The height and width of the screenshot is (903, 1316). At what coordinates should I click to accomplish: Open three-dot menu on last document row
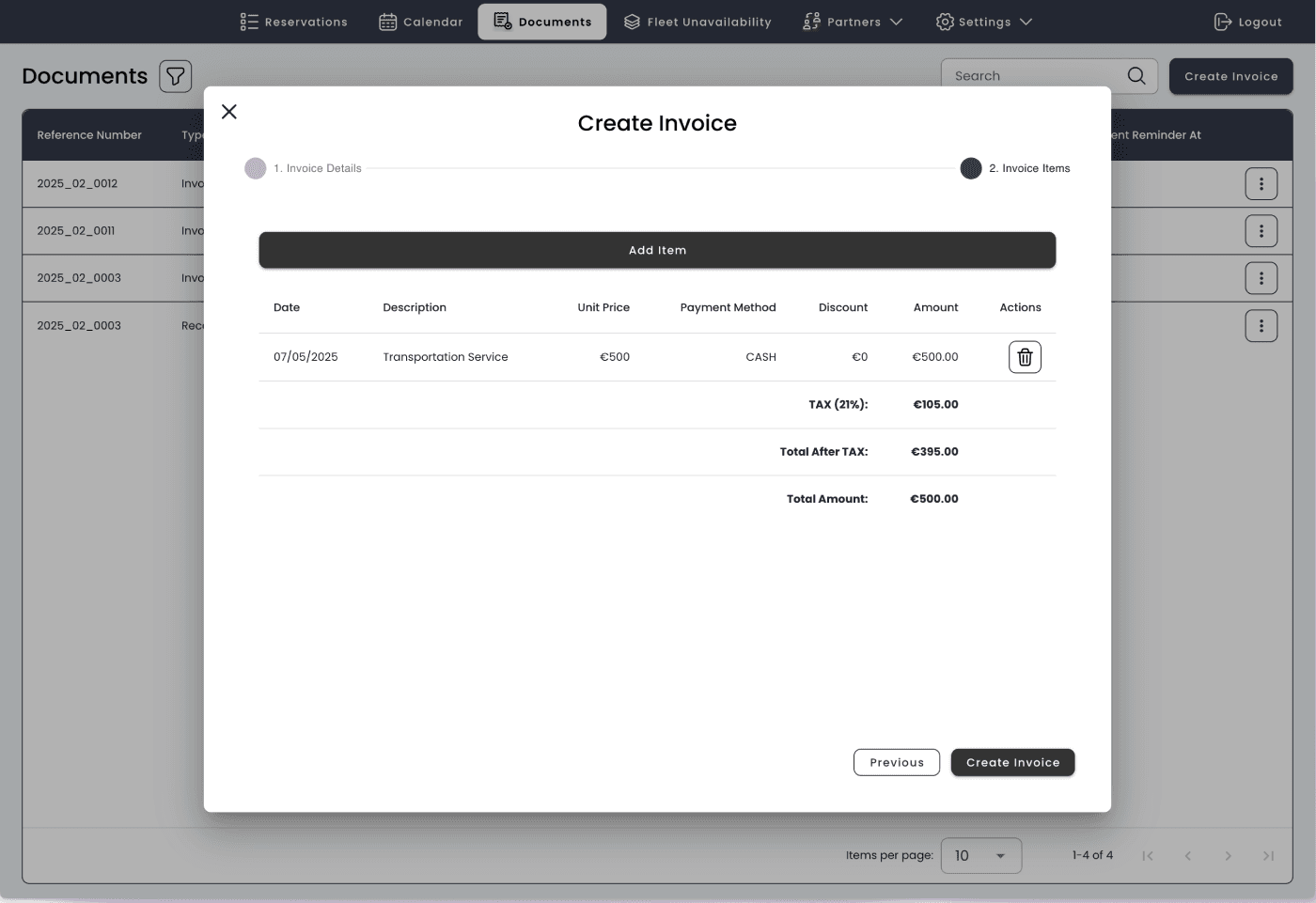1261,326
